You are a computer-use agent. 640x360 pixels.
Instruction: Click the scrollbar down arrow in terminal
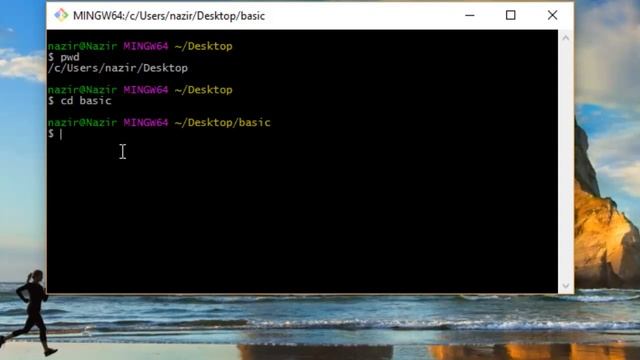(x=566, y=286)
